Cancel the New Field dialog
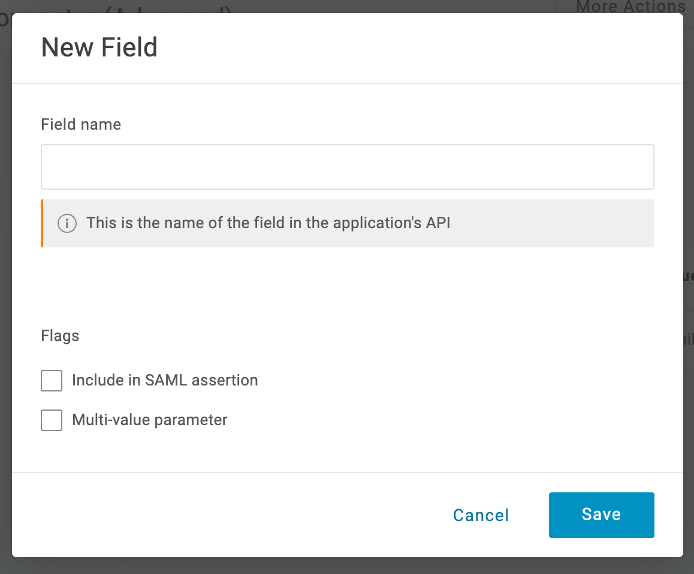Viewport: 694px width, 574px height. click(x=481, y=515)
